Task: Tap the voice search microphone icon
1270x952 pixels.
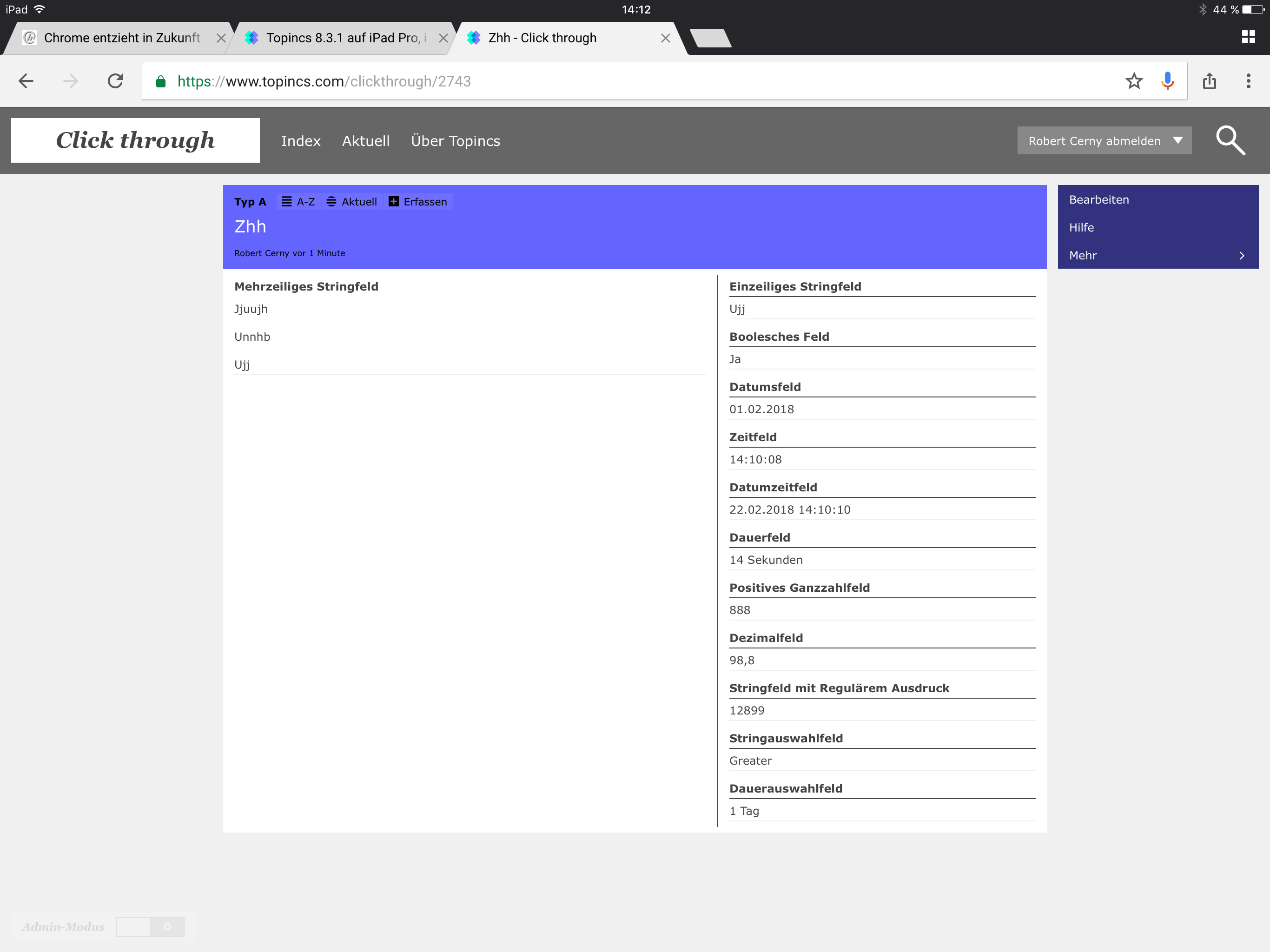Action: tap(1167, 81)
